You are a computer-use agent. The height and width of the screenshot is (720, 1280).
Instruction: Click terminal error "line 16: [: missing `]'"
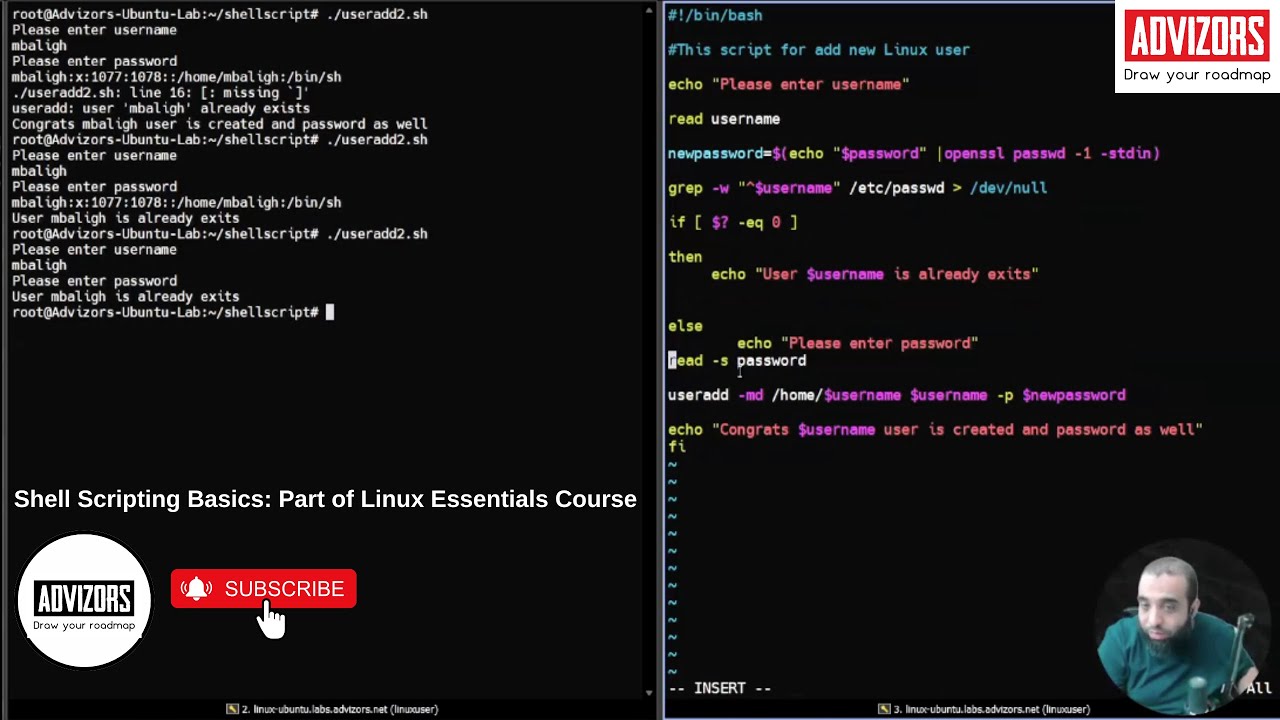(x=160, y=93)
